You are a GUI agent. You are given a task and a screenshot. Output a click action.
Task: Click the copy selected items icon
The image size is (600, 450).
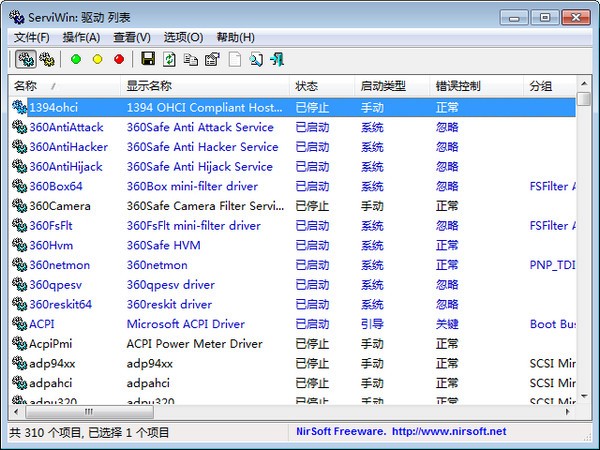(x=191, y=59)
